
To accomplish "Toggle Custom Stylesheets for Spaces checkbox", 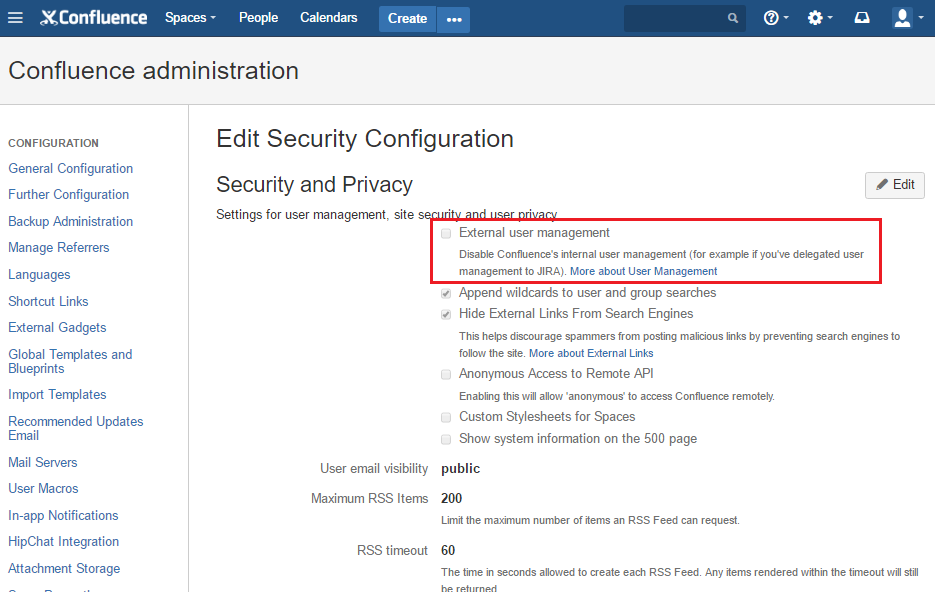I will (446, 417).
